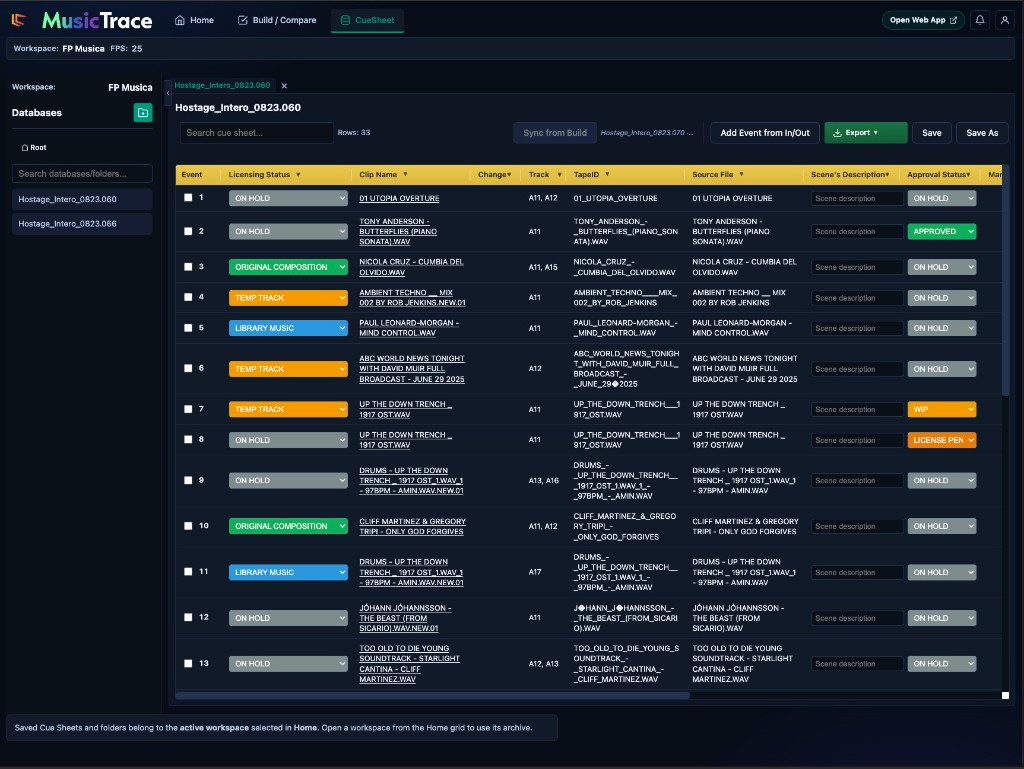Click Sync from Build button

(554, 133)
